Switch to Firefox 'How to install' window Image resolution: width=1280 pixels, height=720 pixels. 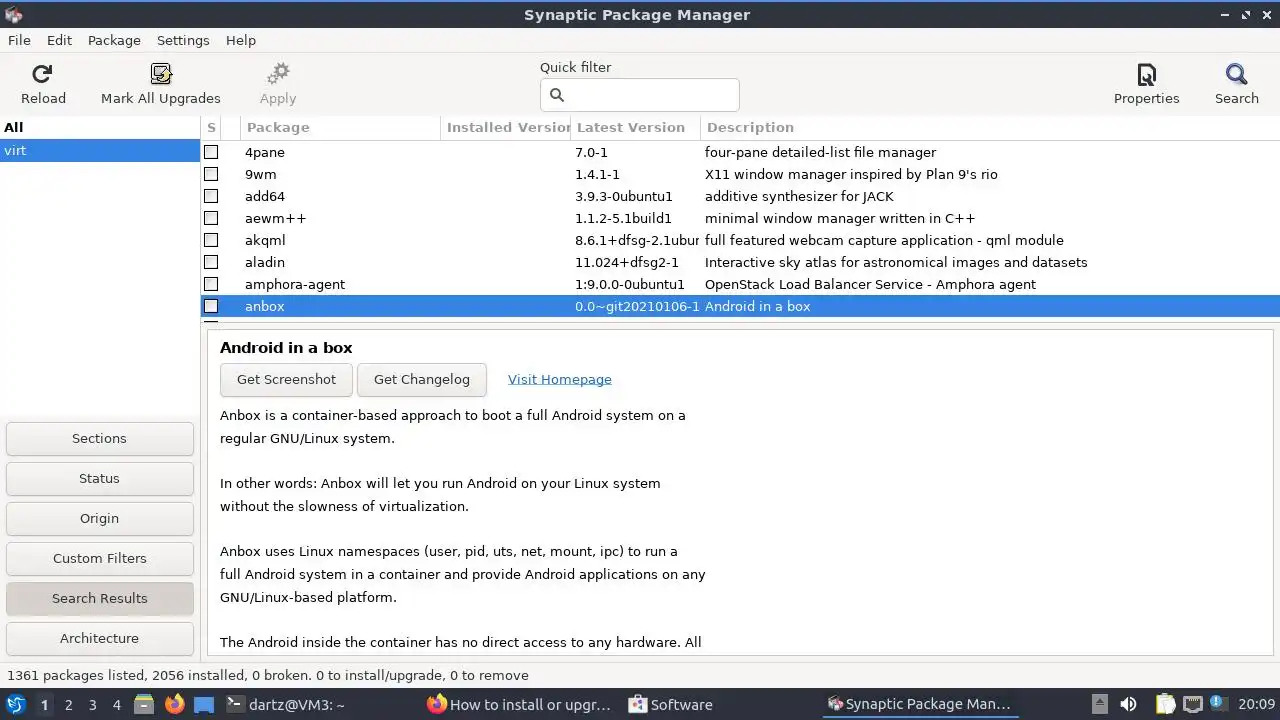click(519, 704)
